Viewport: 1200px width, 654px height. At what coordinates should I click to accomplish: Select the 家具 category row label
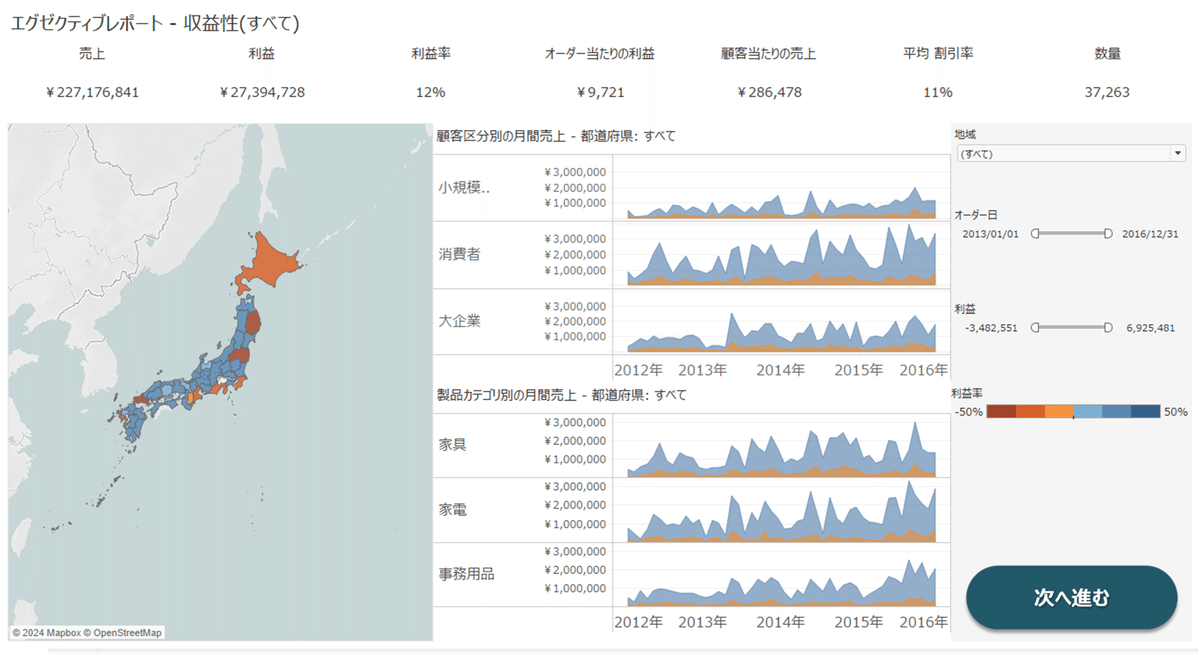(452, 443)
